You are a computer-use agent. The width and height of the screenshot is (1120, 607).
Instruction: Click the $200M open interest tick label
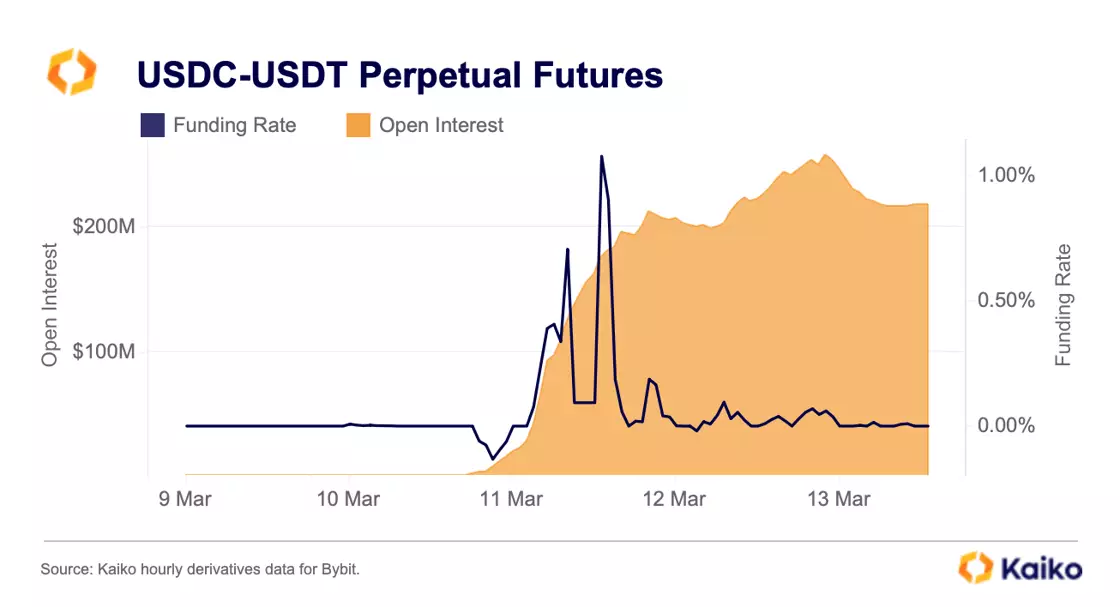[x=104, y=227]
